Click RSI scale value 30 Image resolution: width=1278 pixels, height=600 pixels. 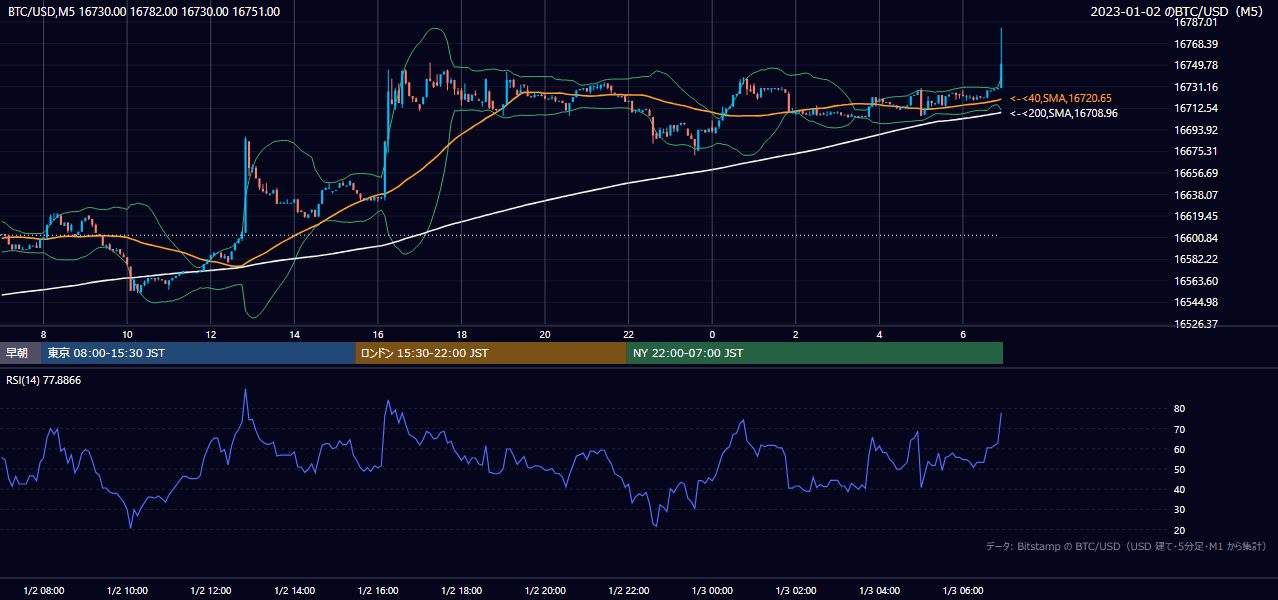(x=1180, y=510)
